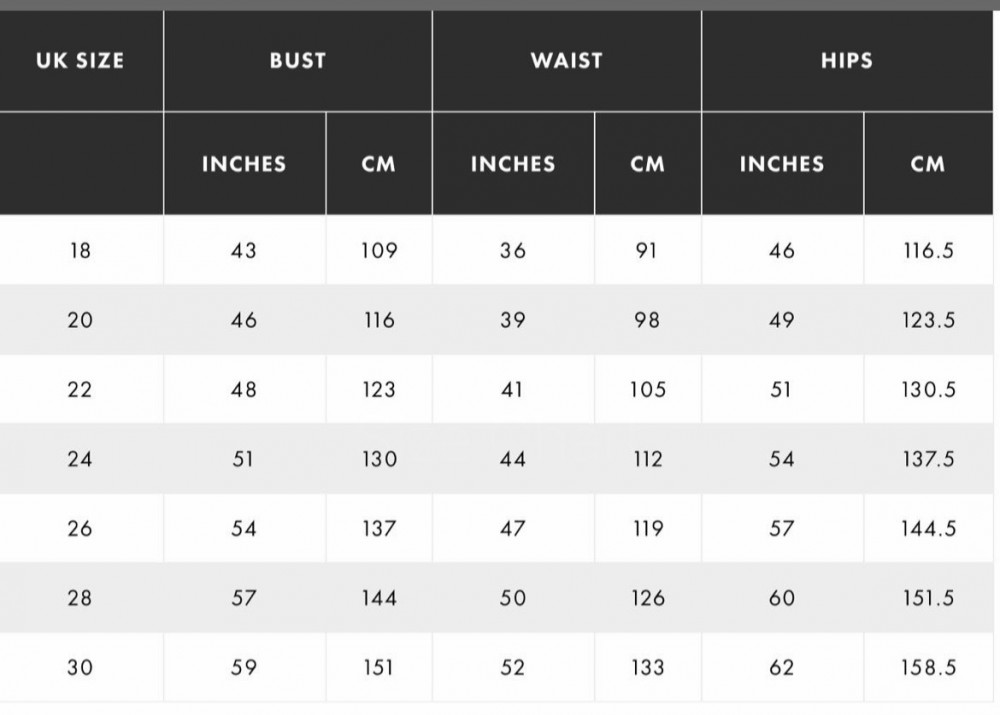Image resolution: width=1000 pixels, height=715 pixels.
Task: Select UK size 20 row label
Action: (80, 320)
